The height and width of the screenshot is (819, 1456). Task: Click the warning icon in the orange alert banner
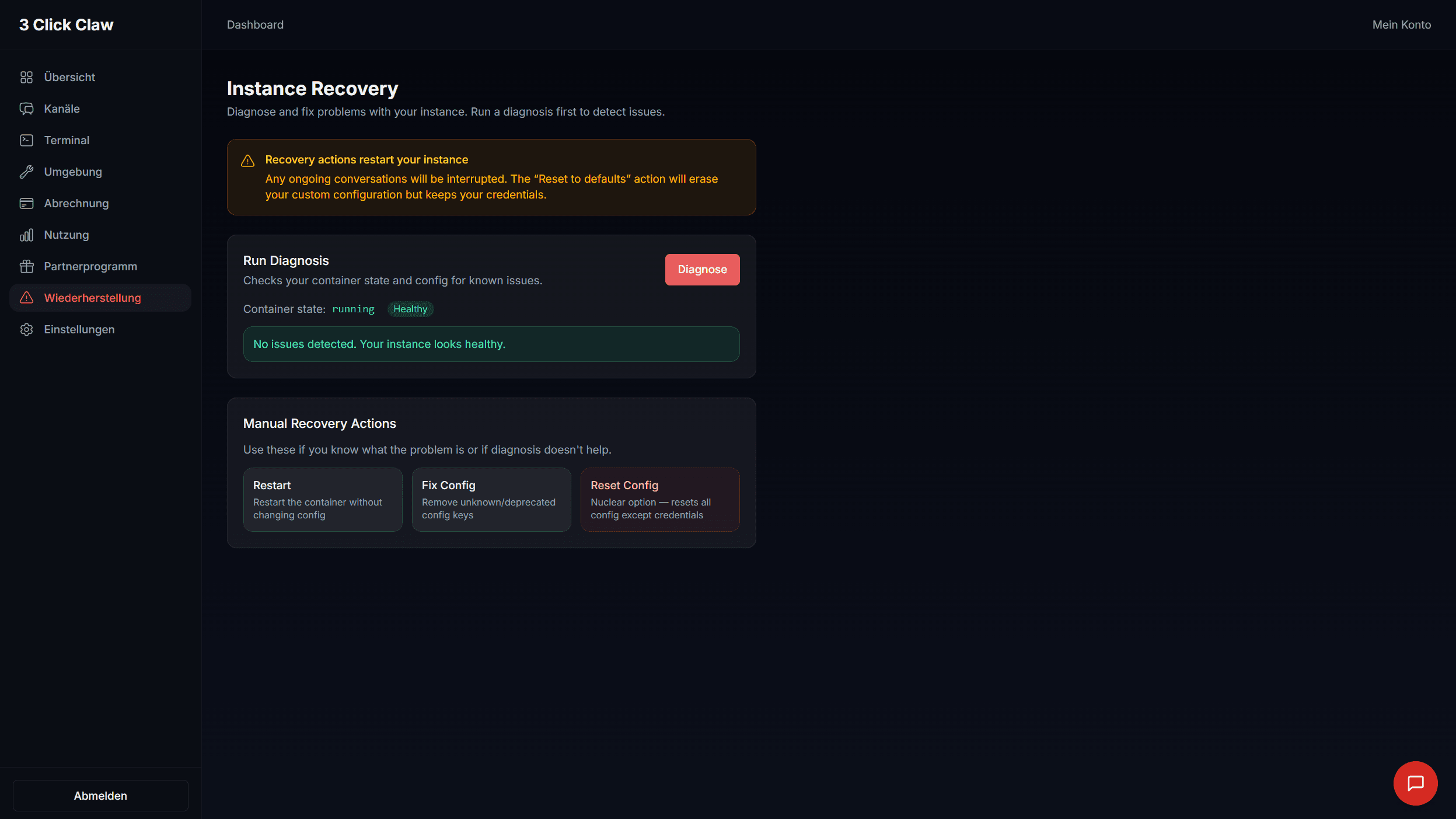coord(248,160)
